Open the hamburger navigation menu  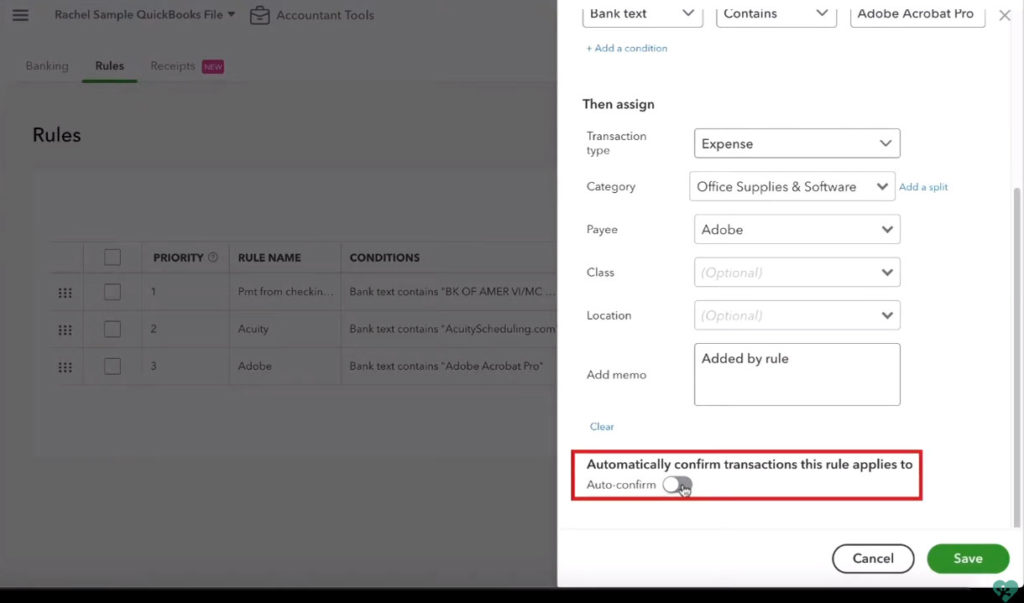tap(20, 15)
